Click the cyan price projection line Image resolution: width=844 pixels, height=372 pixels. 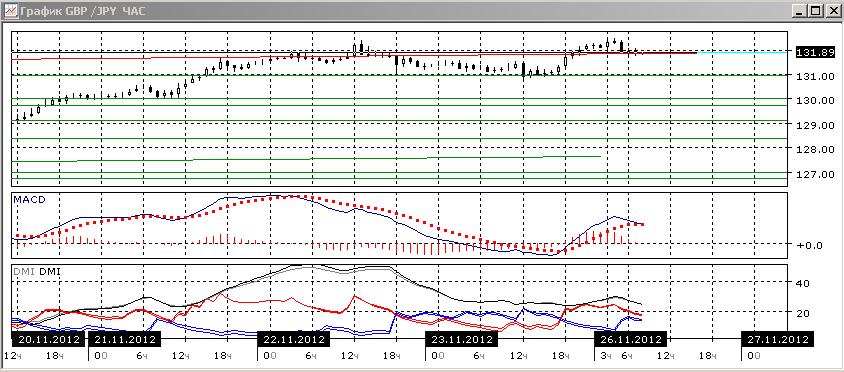[x=742, y=52]
